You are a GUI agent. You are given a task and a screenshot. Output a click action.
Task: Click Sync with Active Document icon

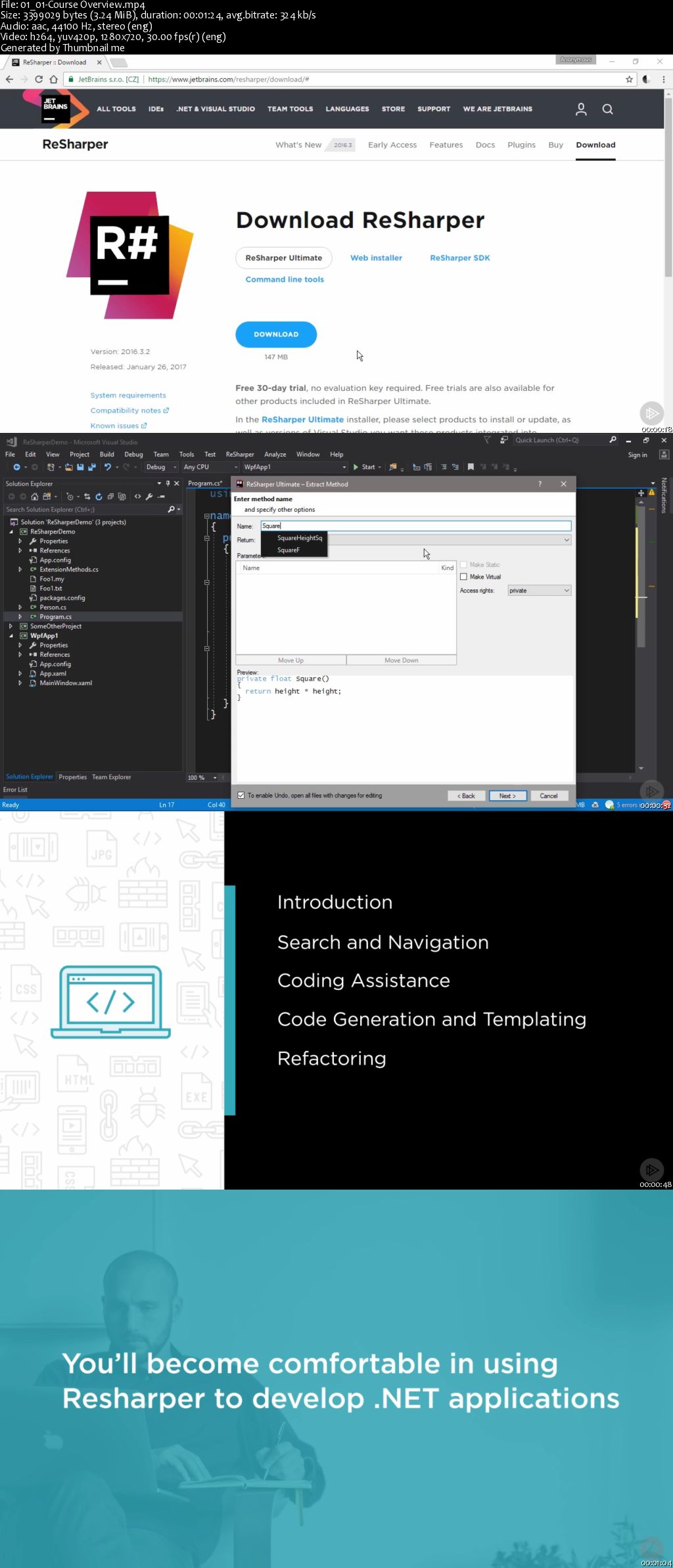click(x=87, y=497)
